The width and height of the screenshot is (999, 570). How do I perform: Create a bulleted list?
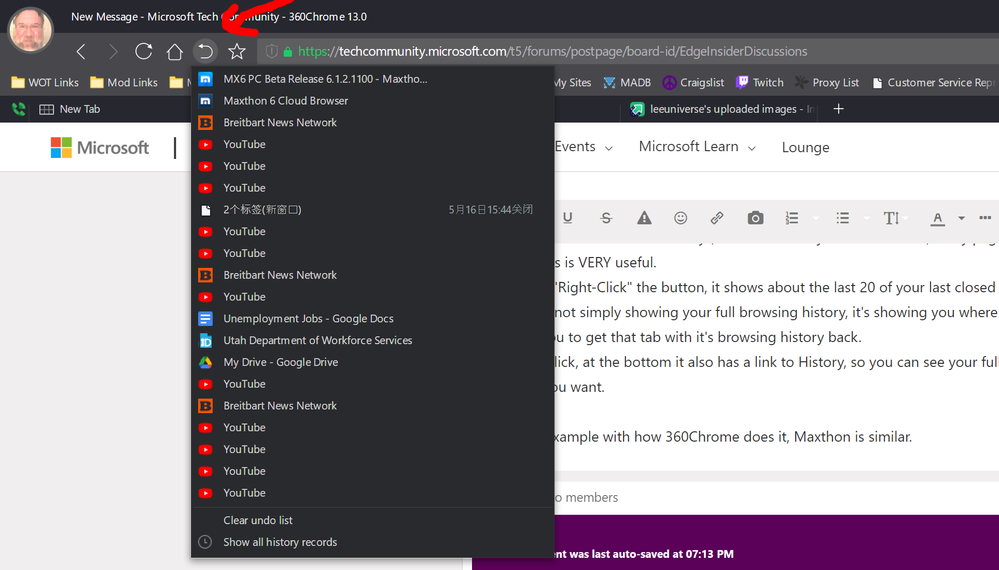click(x=842, y=218)
